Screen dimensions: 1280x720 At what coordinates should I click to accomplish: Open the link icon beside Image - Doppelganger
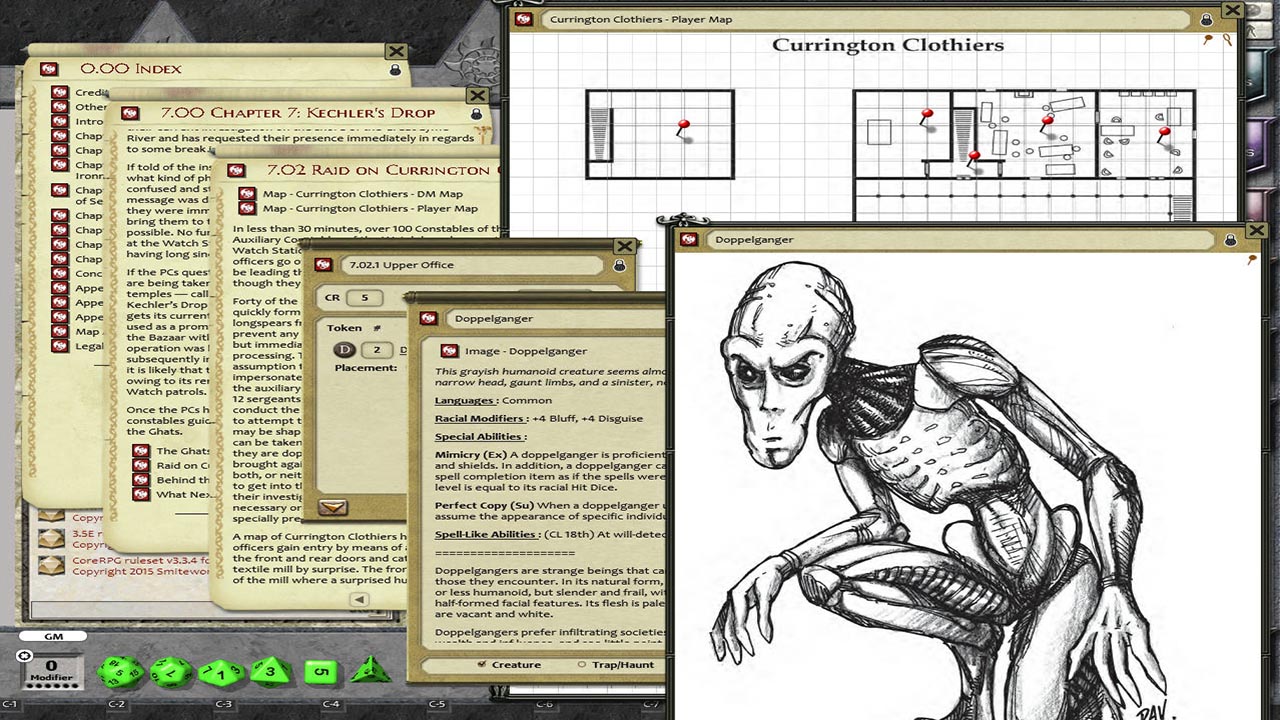tap(449, 351)
